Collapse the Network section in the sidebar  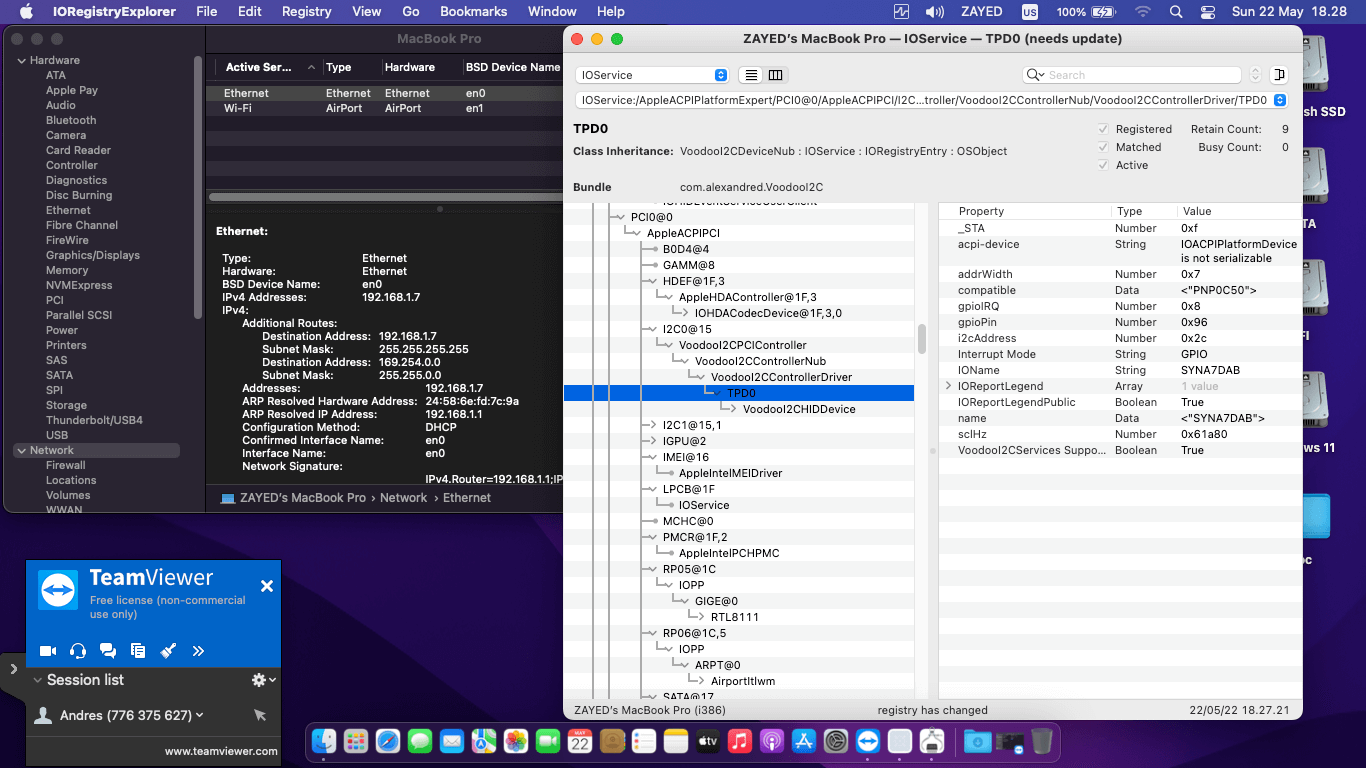point(21,450)
